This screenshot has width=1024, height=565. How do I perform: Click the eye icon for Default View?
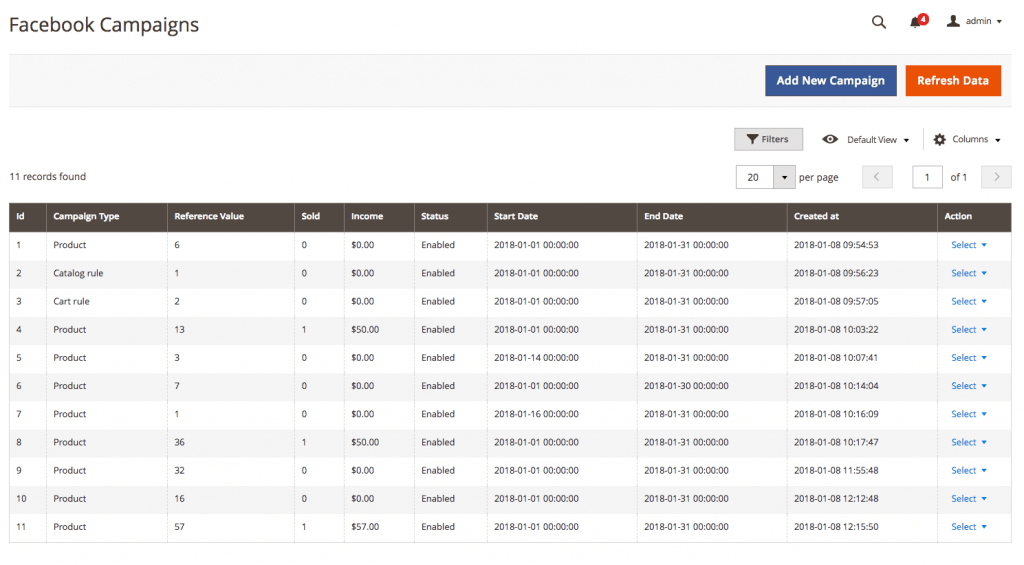coord(830,140)
